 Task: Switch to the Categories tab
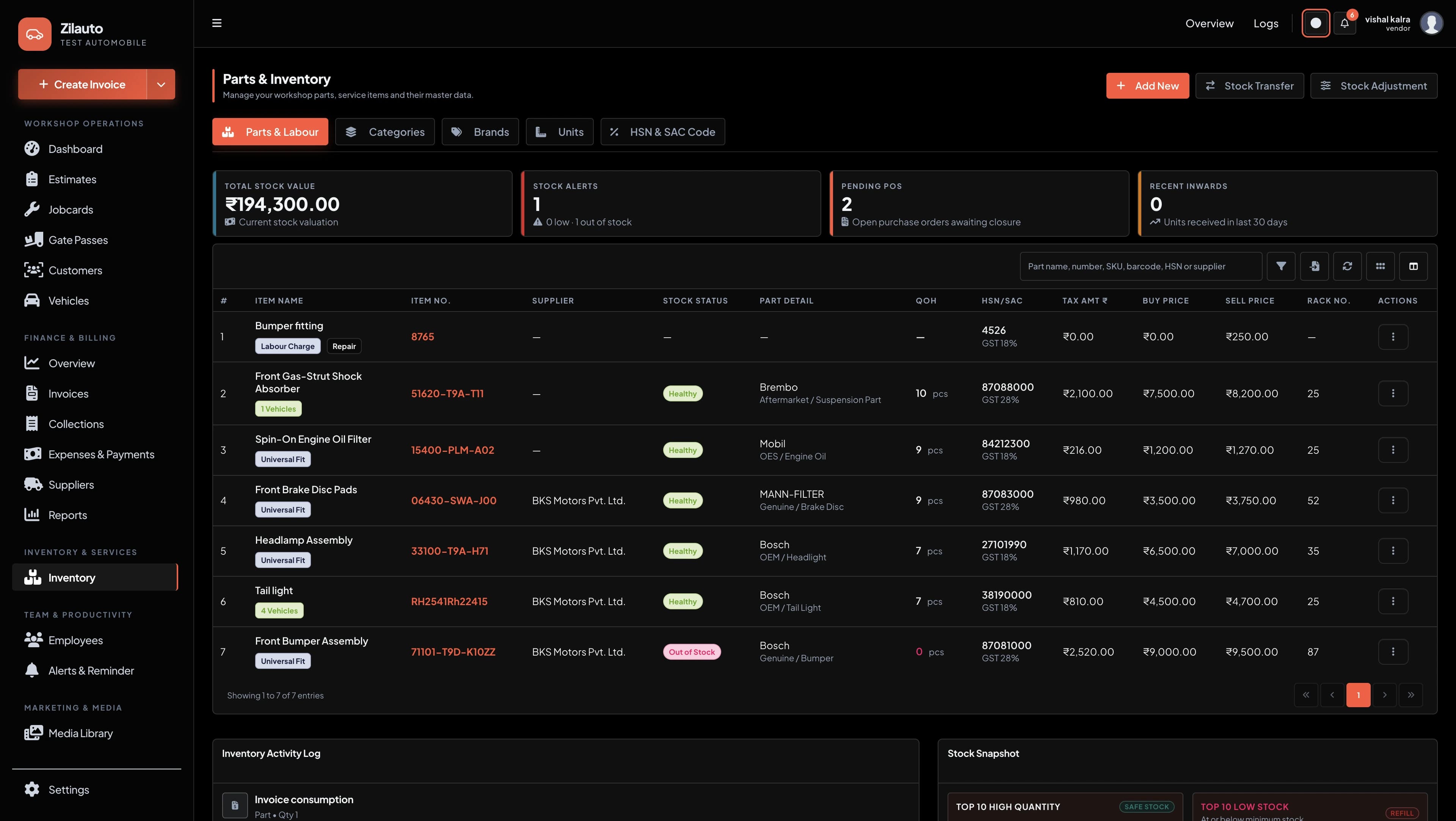point(385,132)
